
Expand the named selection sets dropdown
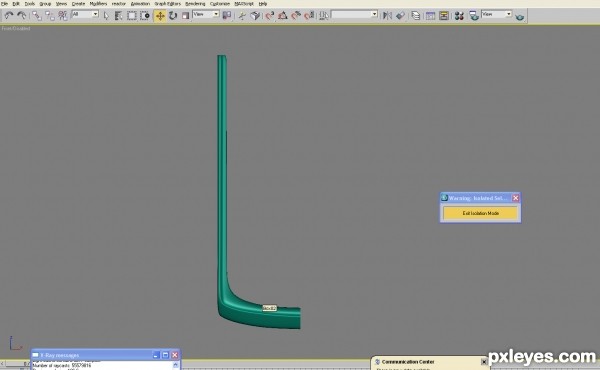(x=354, y=14)
